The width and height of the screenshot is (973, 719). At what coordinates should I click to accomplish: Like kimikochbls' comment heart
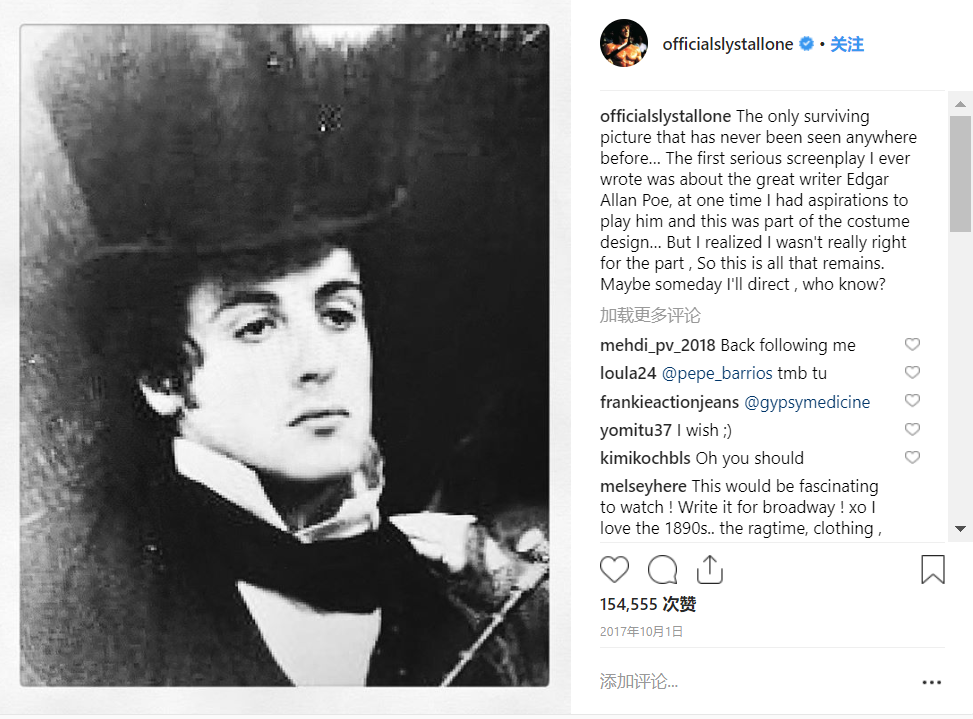(x=912, y=458)
